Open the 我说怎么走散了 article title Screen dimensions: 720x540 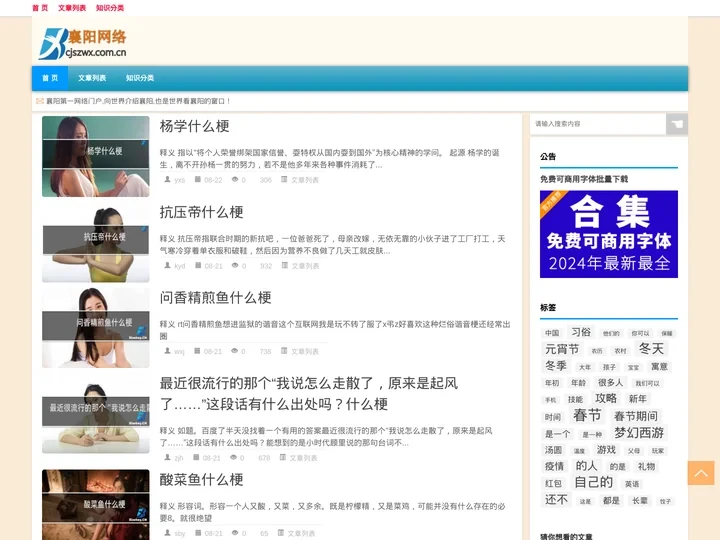click(x=309, y=394)
